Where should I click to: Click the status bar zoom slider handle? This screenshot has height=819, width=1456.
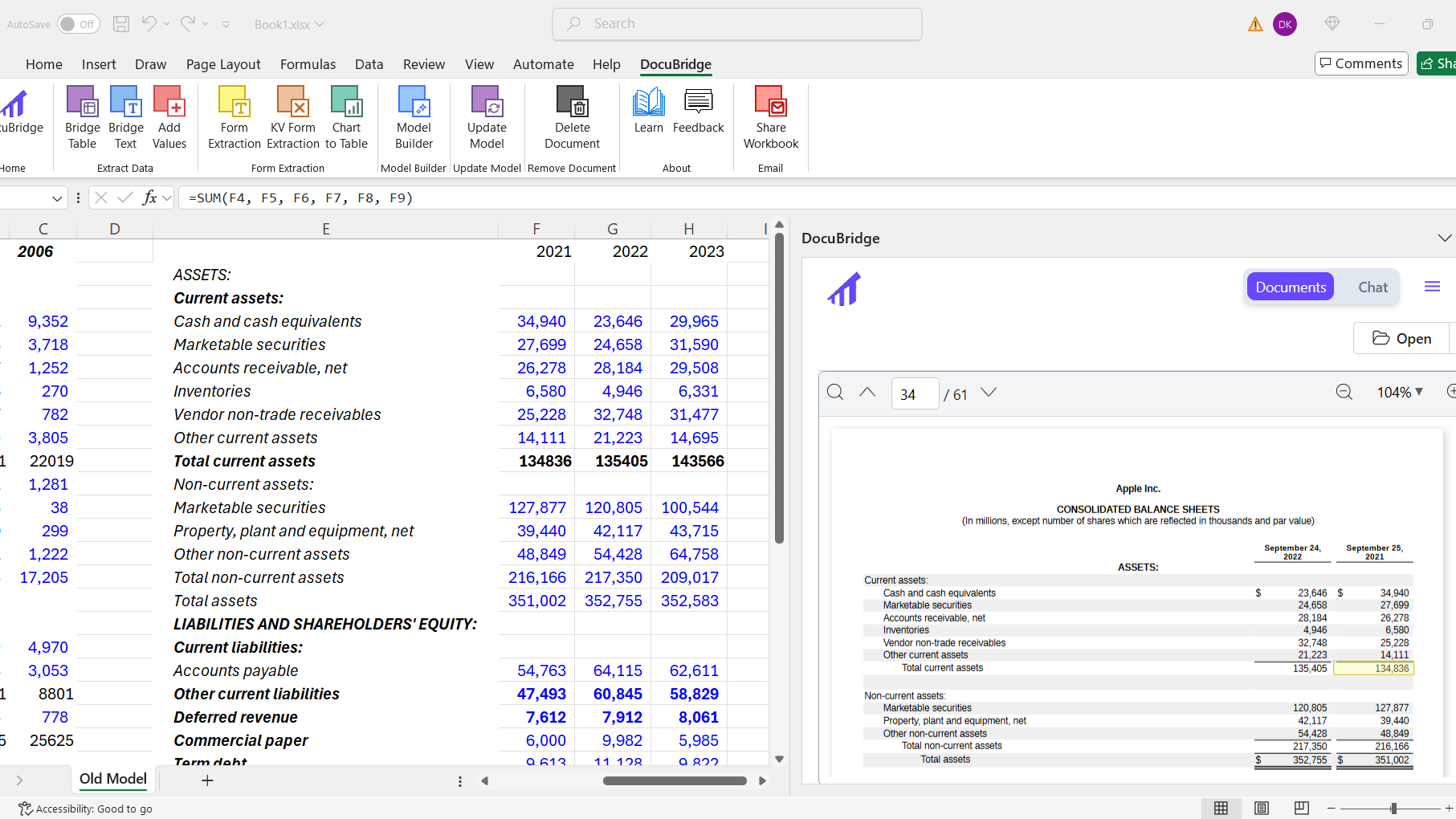tap(1393, 809)
